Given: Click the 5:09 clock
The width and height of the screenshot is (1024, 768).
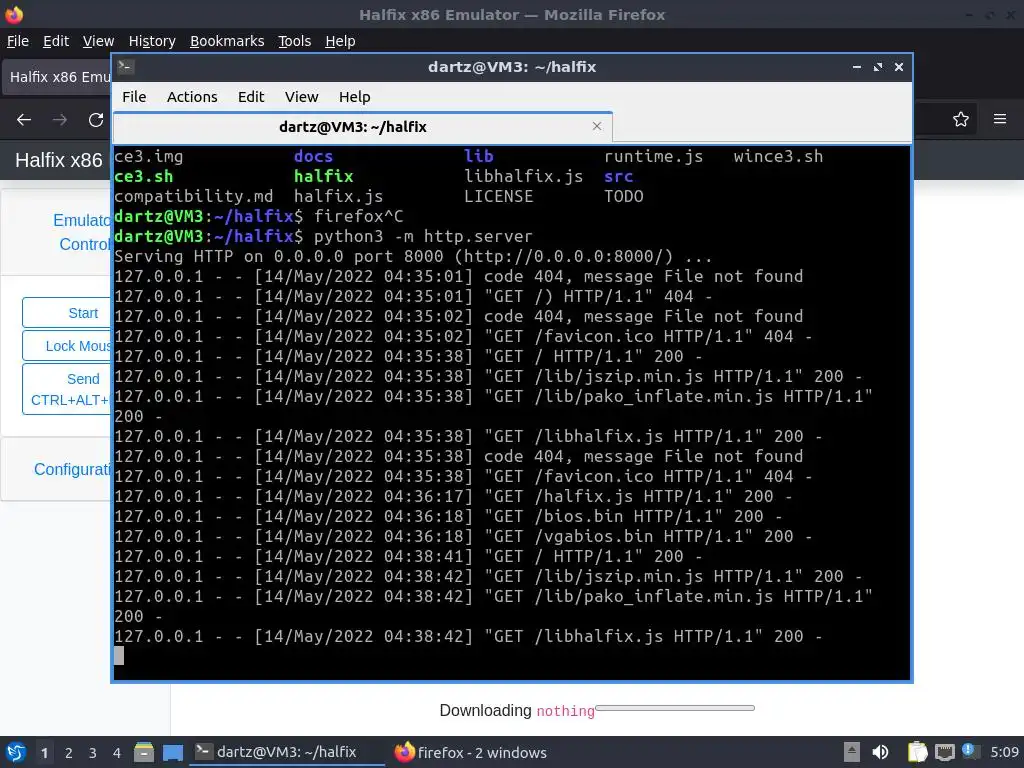Looking at the screenshot, I should coord(1004,752).
